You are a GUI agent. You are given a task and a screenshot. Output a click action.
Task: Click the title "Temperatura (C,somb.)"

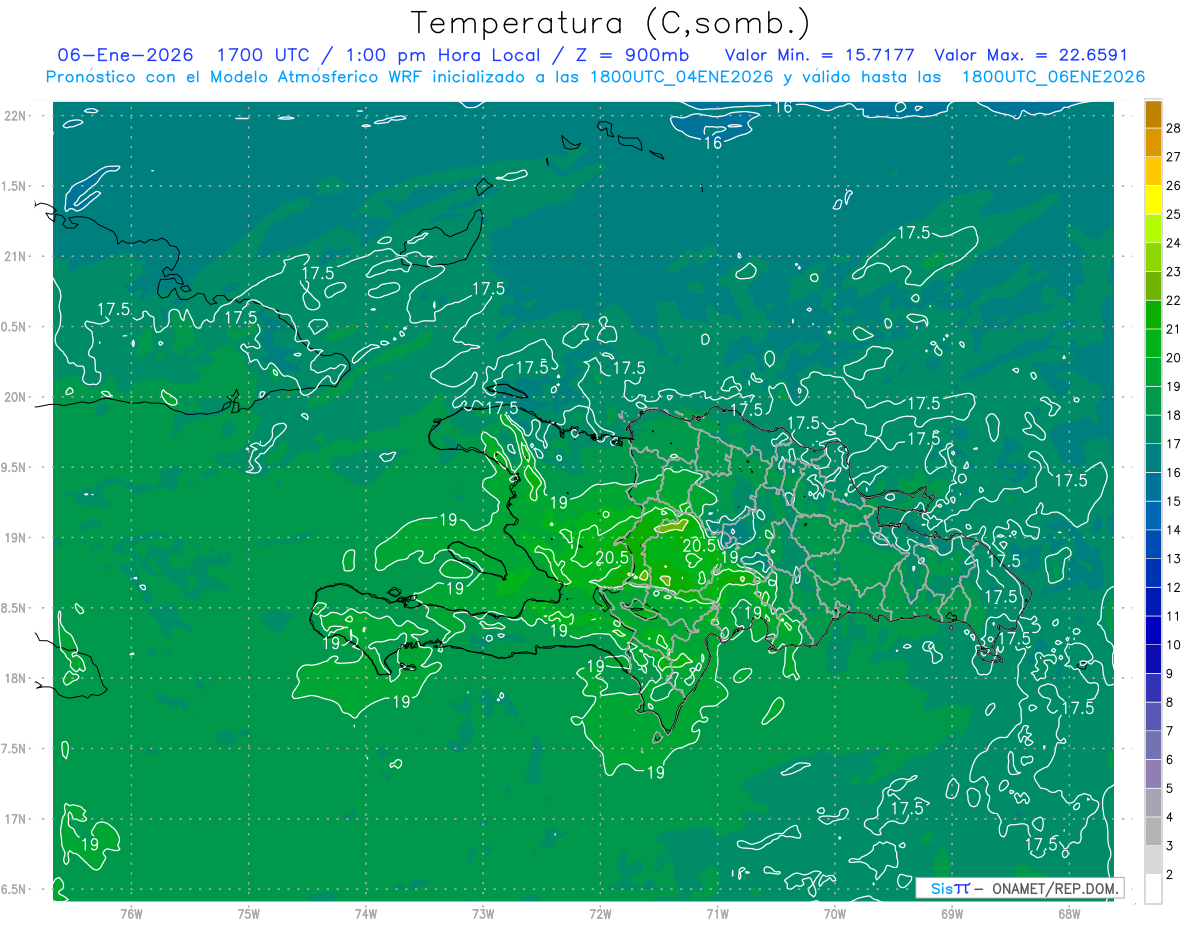pyautogui.click(x=611, y=23)
